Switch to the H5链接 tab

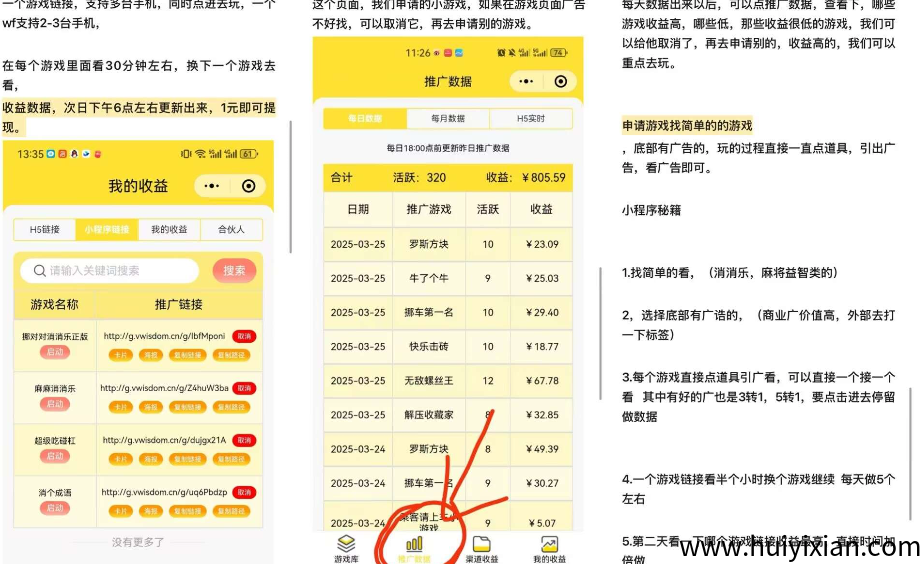coord(45,230)
